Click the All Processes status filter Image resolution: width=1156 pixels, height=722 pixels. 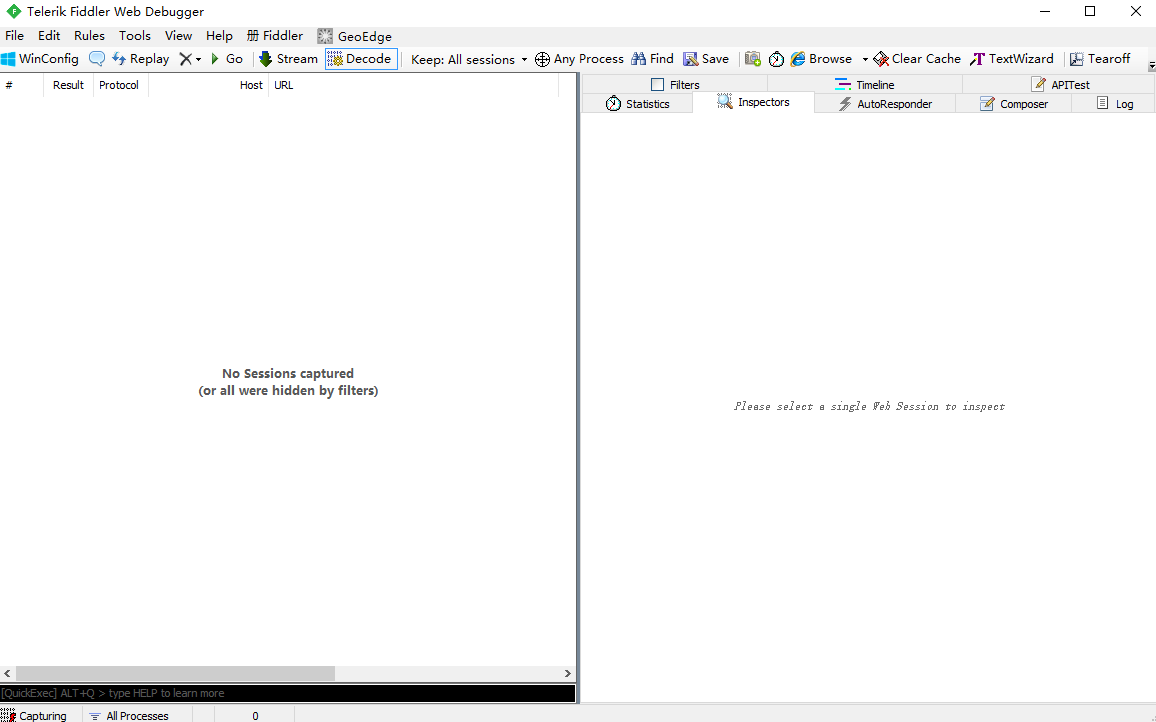(x=129, y=715)
